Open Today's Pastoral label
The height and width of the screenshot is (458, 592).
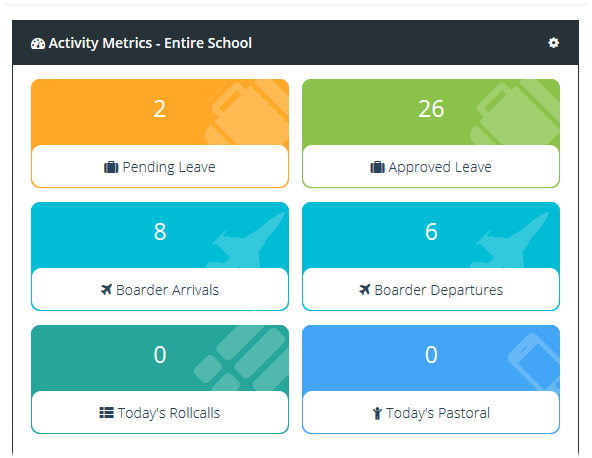click(438, 413)
